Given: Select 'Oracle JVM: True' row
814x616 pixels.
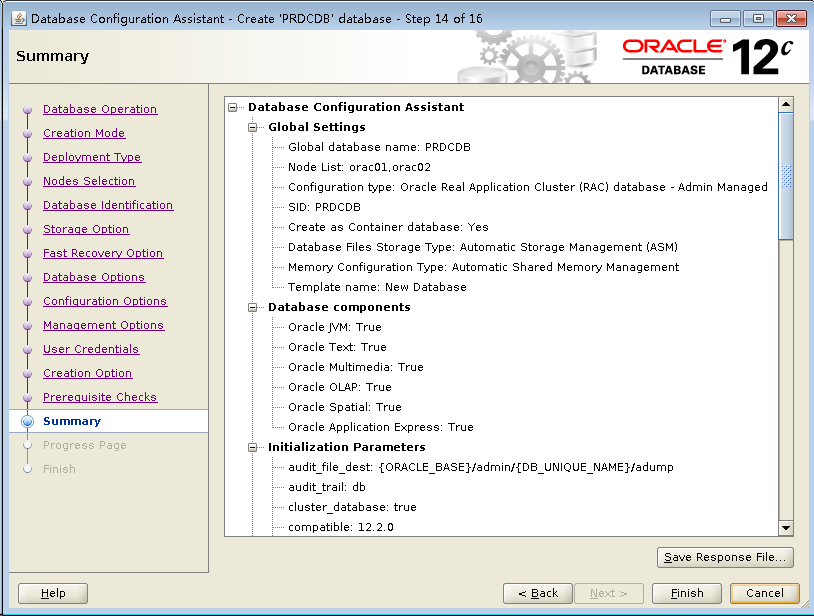Looking at the screenshot, I should coord(334,327).
